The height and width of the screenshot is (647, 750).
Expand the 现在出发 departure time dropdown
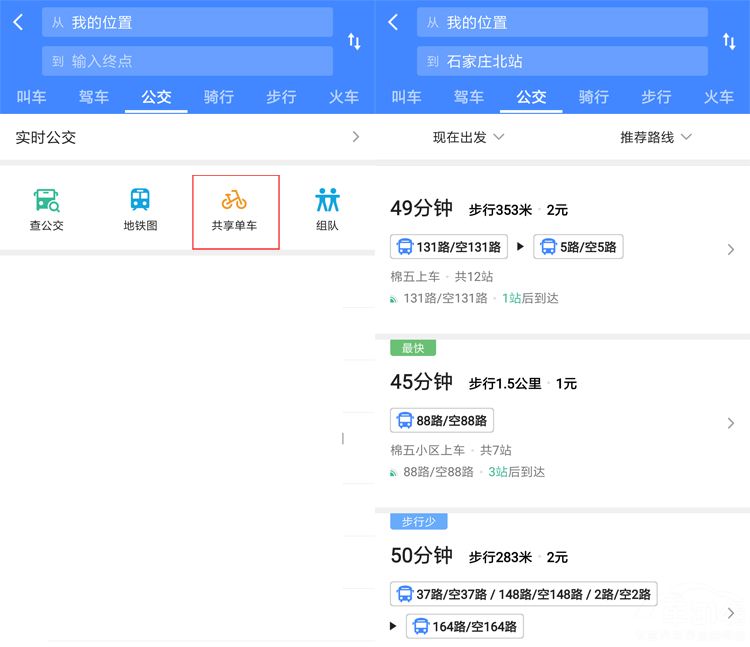[468, 137]
